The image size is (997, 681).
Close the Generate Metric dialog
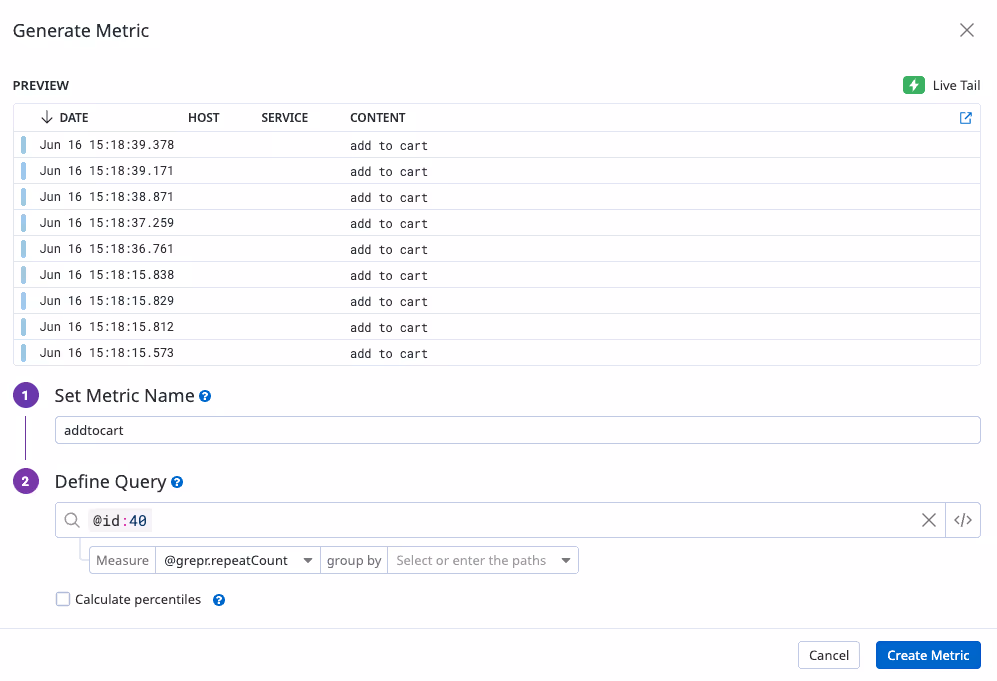tap(966, 30)
